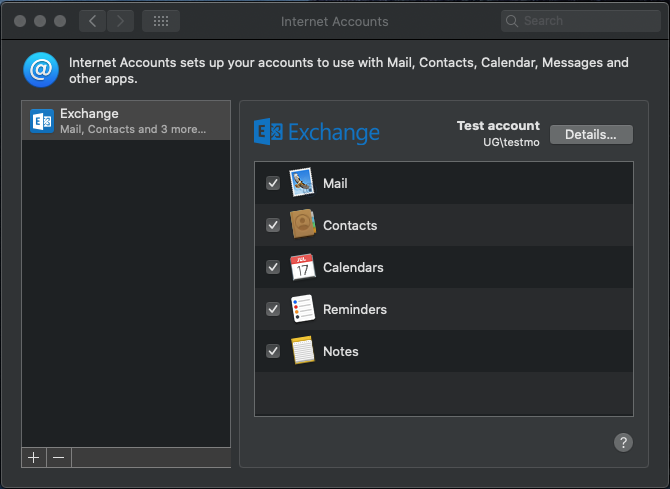Click the Notes app icon
This screenshot has height=489, width=670.
303,351
